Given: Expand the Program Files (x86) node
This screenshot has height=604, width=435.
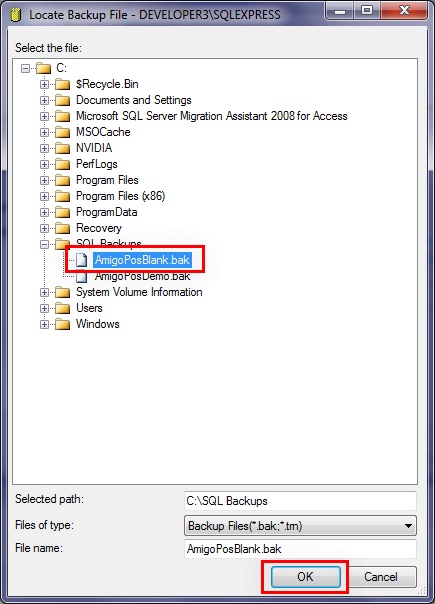Looking at the screenshot, I should [x=44, y=196].
